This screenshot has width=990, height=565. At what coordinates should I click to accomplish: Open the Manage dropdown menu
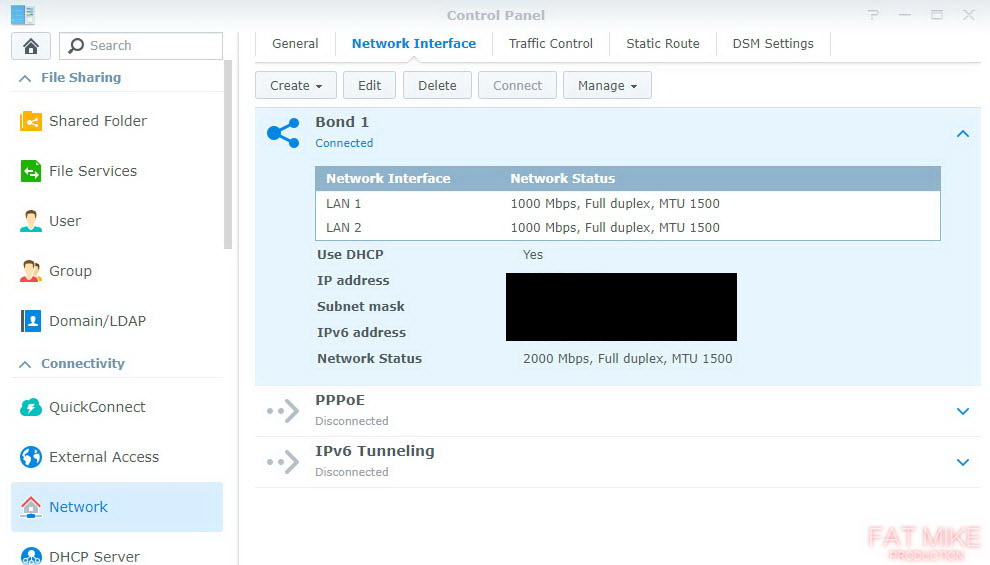607,85
